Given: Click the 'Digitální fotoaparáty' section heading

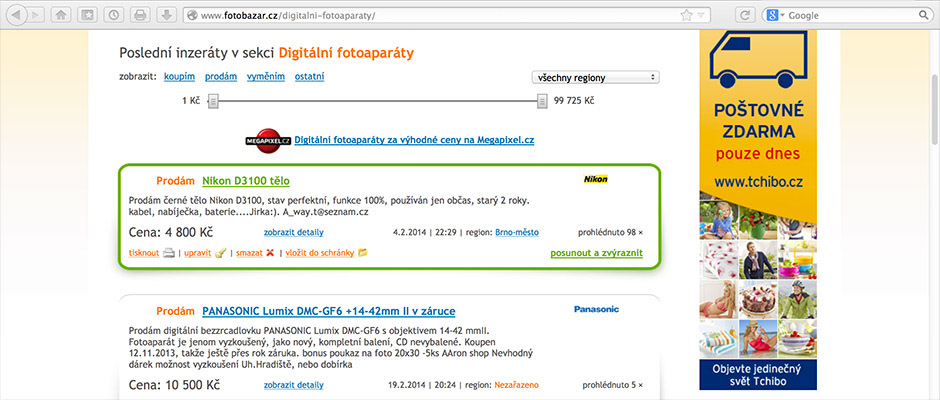Looking at the screenshot, I should [346, 53].
